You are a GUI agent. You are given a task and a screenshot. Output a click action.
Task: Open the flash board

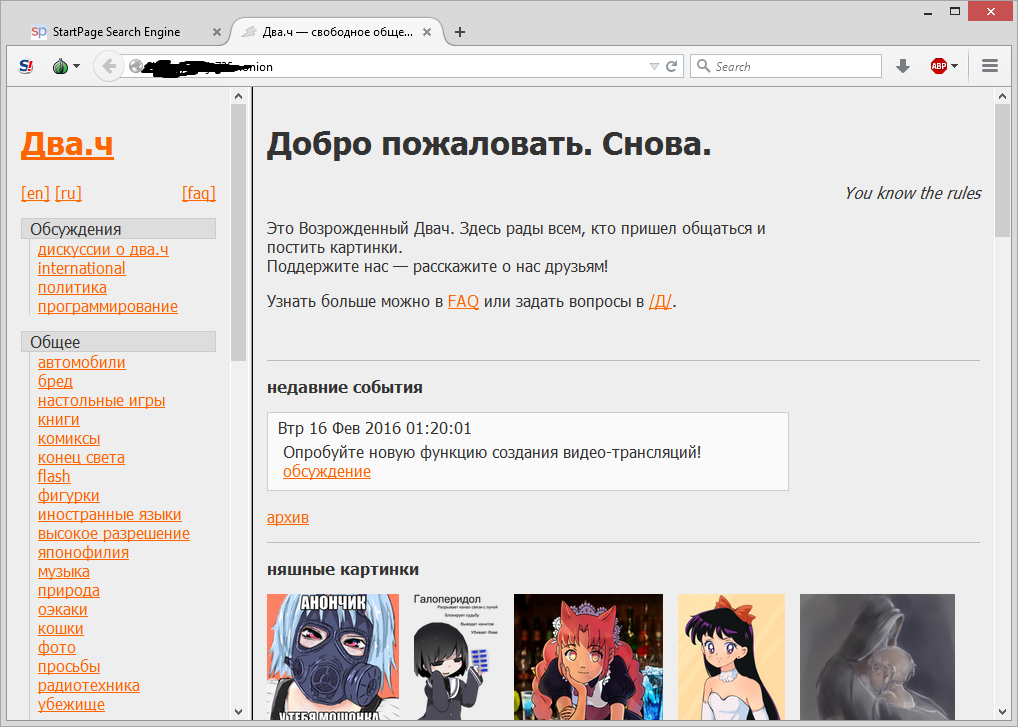point(54,476)
